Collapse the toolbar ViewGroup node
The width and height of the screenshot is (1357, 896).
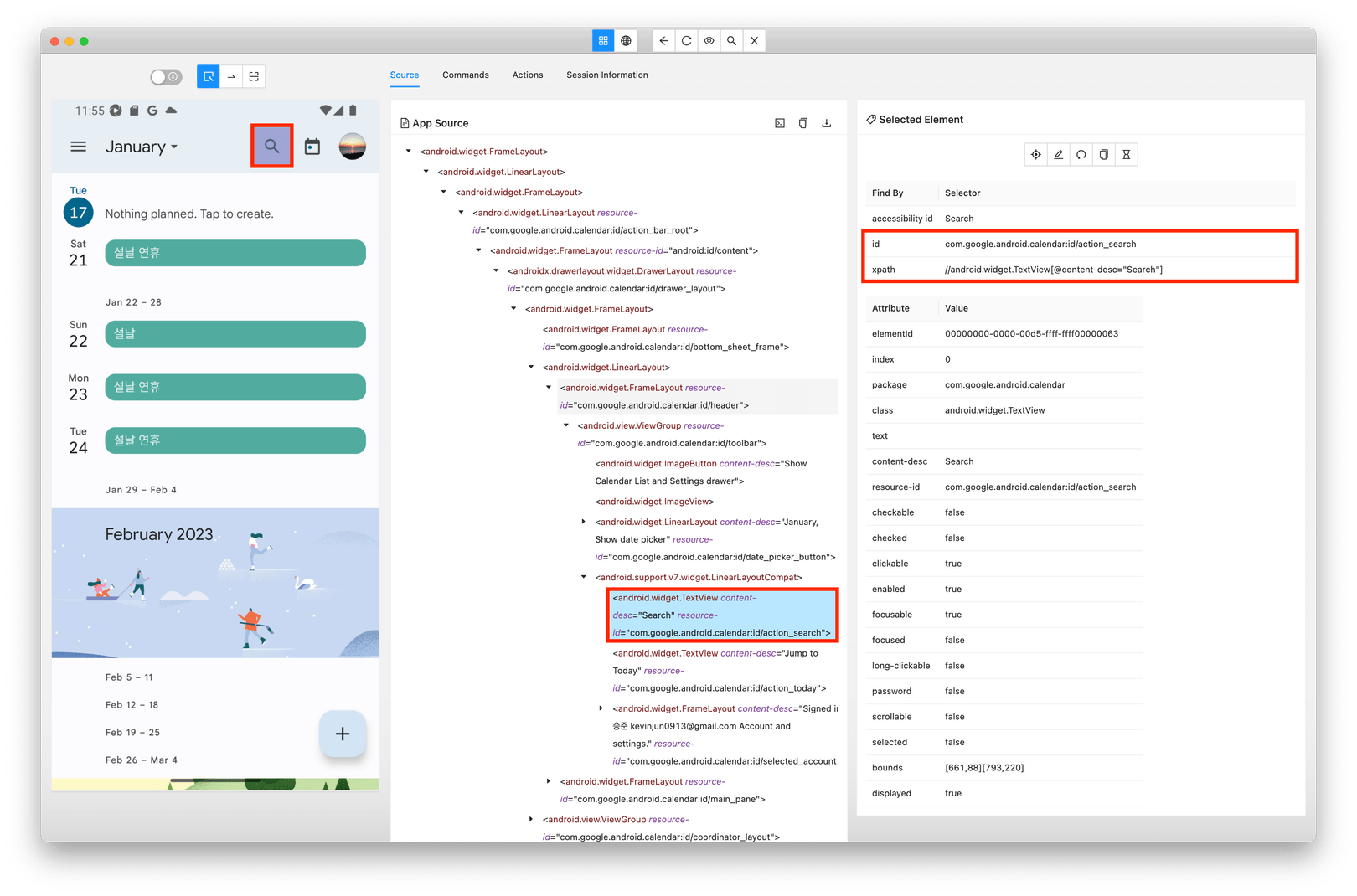click(x=566, y=425)
